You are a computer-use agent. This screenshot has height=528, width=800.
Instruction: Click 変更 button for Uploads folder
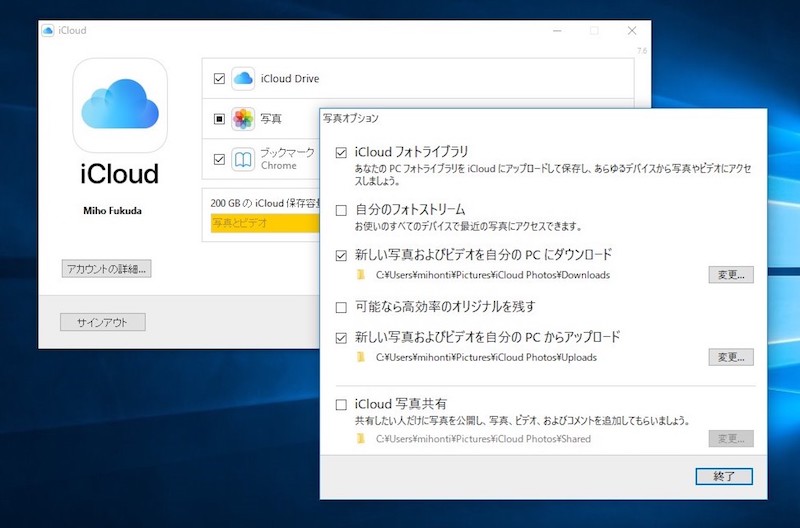tap(731, 357)
